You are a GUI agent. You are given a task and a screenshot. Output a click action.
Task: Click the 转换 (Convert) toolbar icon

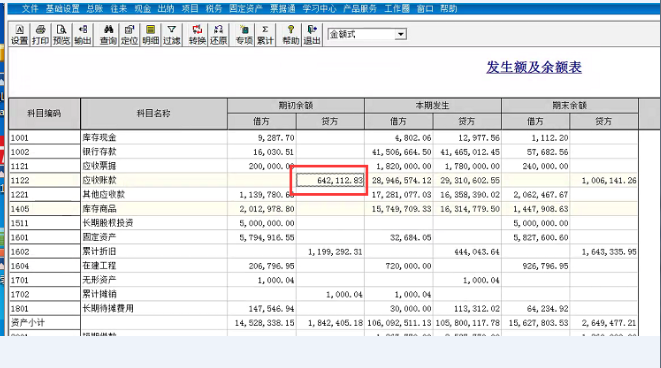[197, 35]
